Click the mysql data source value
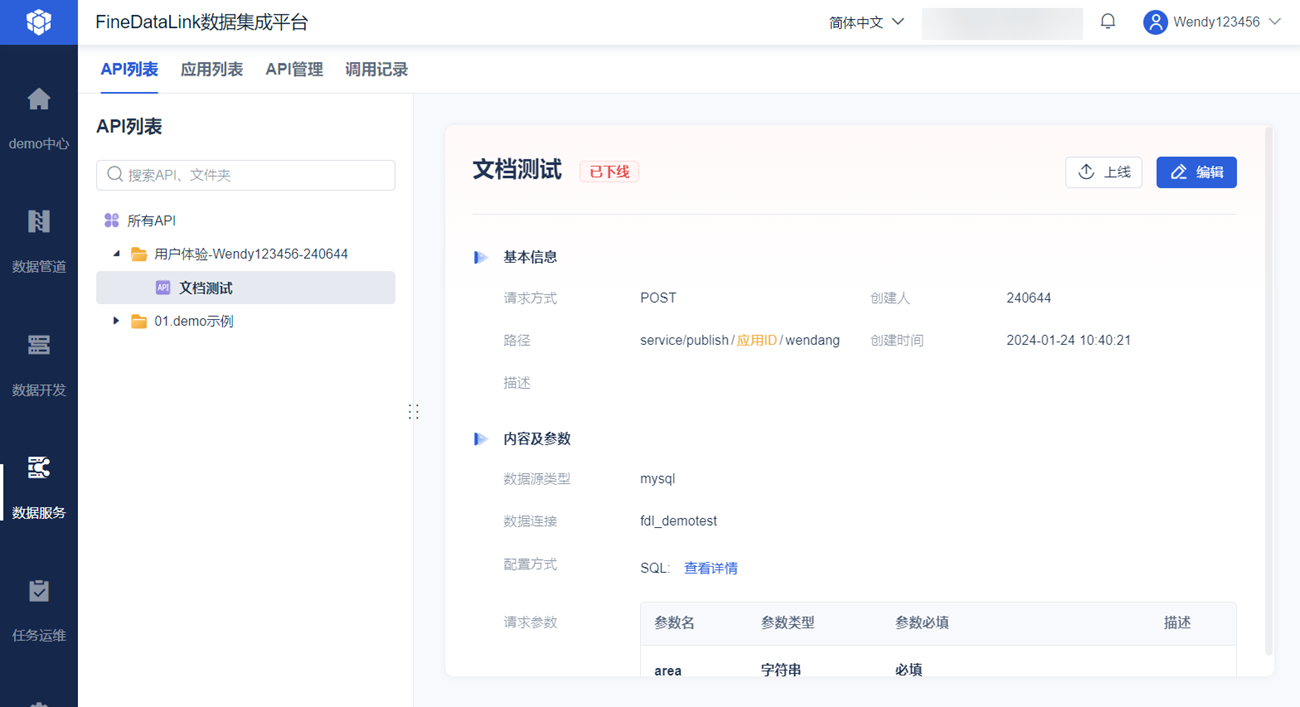The height and width of the screenshot is (707, 1300). (x=658, y=479)
